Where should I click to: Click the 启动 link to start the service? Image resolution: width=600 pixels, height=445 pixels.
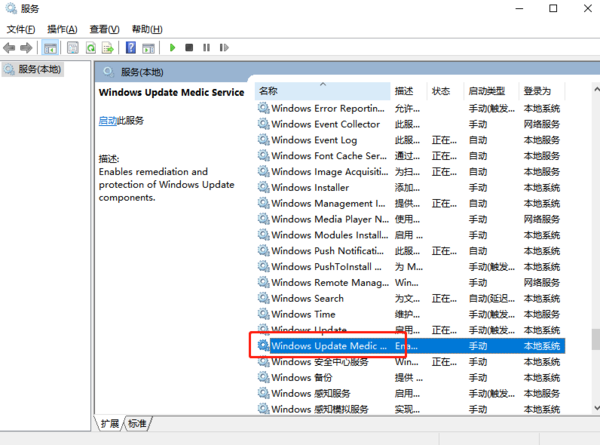(108, 121)
